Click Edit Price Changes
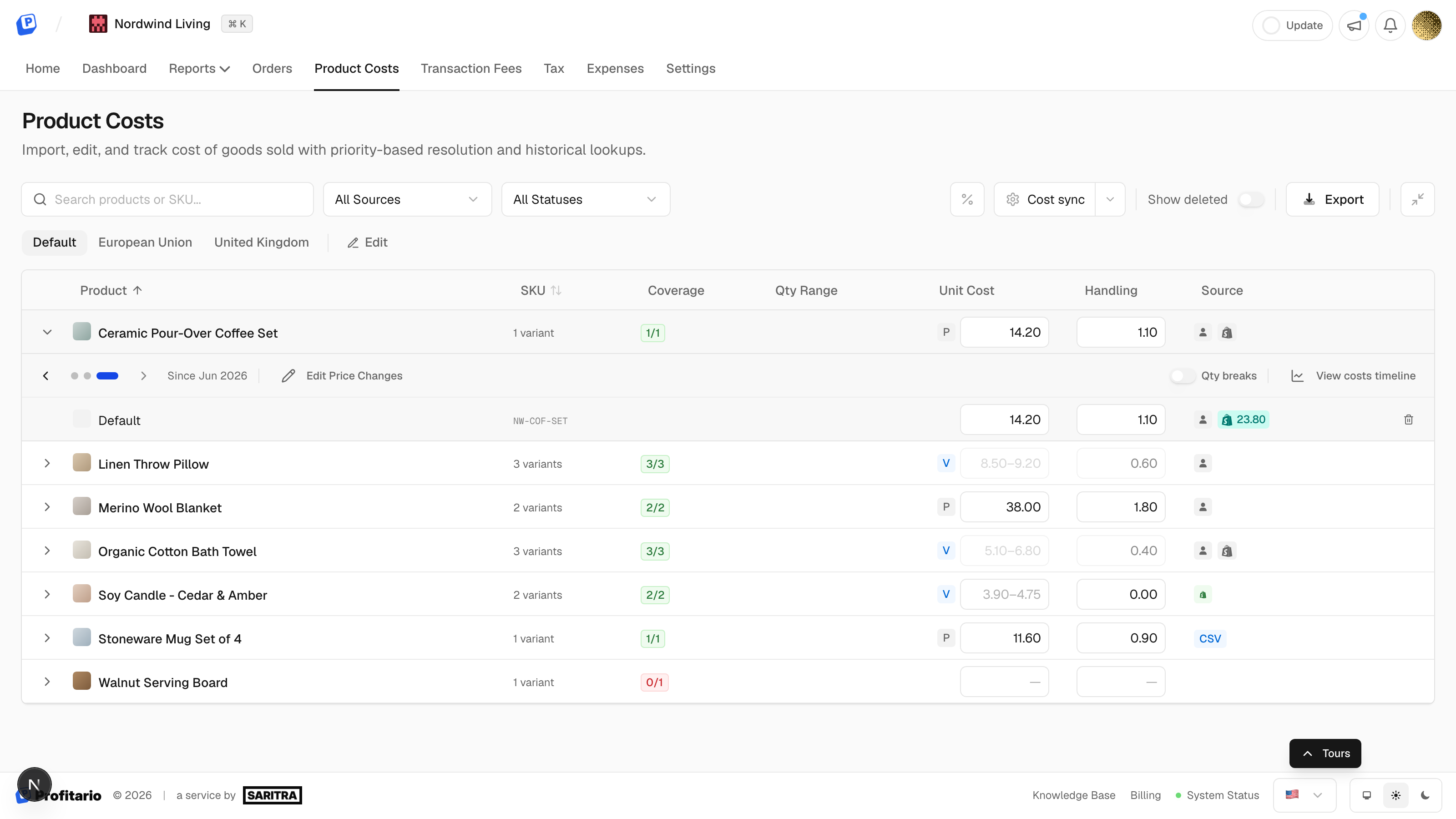The width and height of the screenshot is (1456, 819). (342, 376)
